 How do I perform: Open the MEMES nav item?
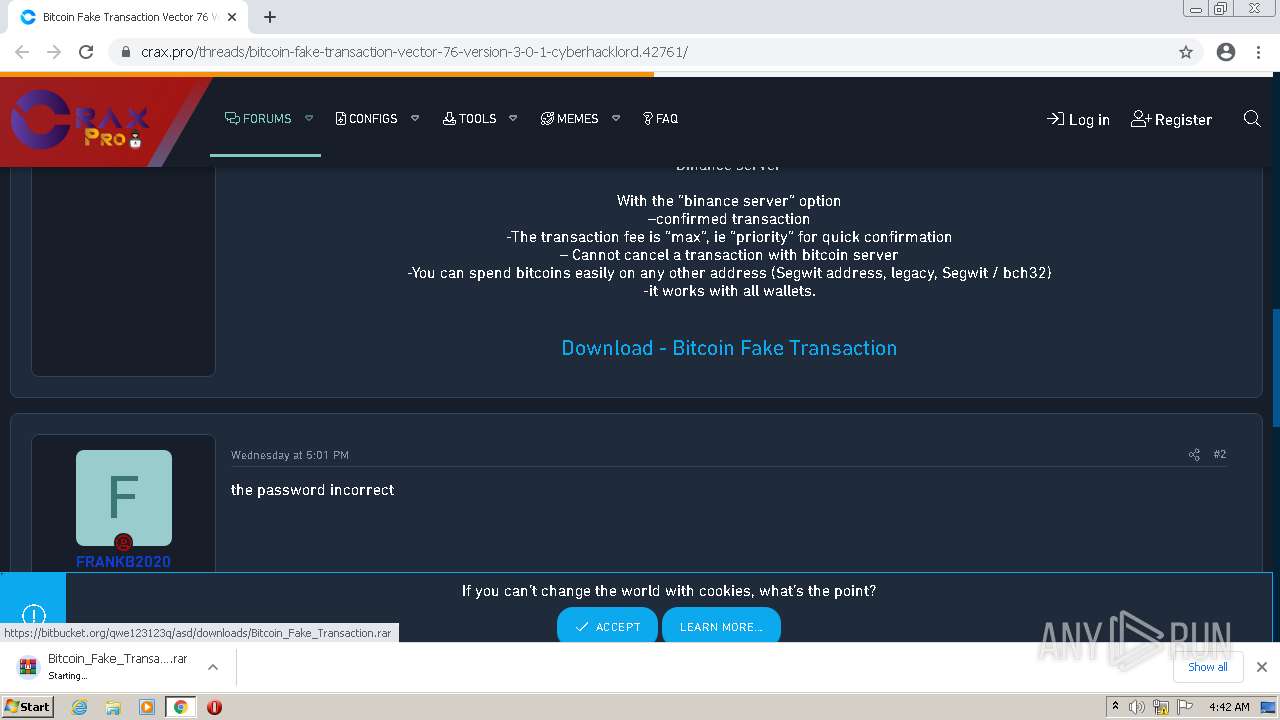[569, 119]
